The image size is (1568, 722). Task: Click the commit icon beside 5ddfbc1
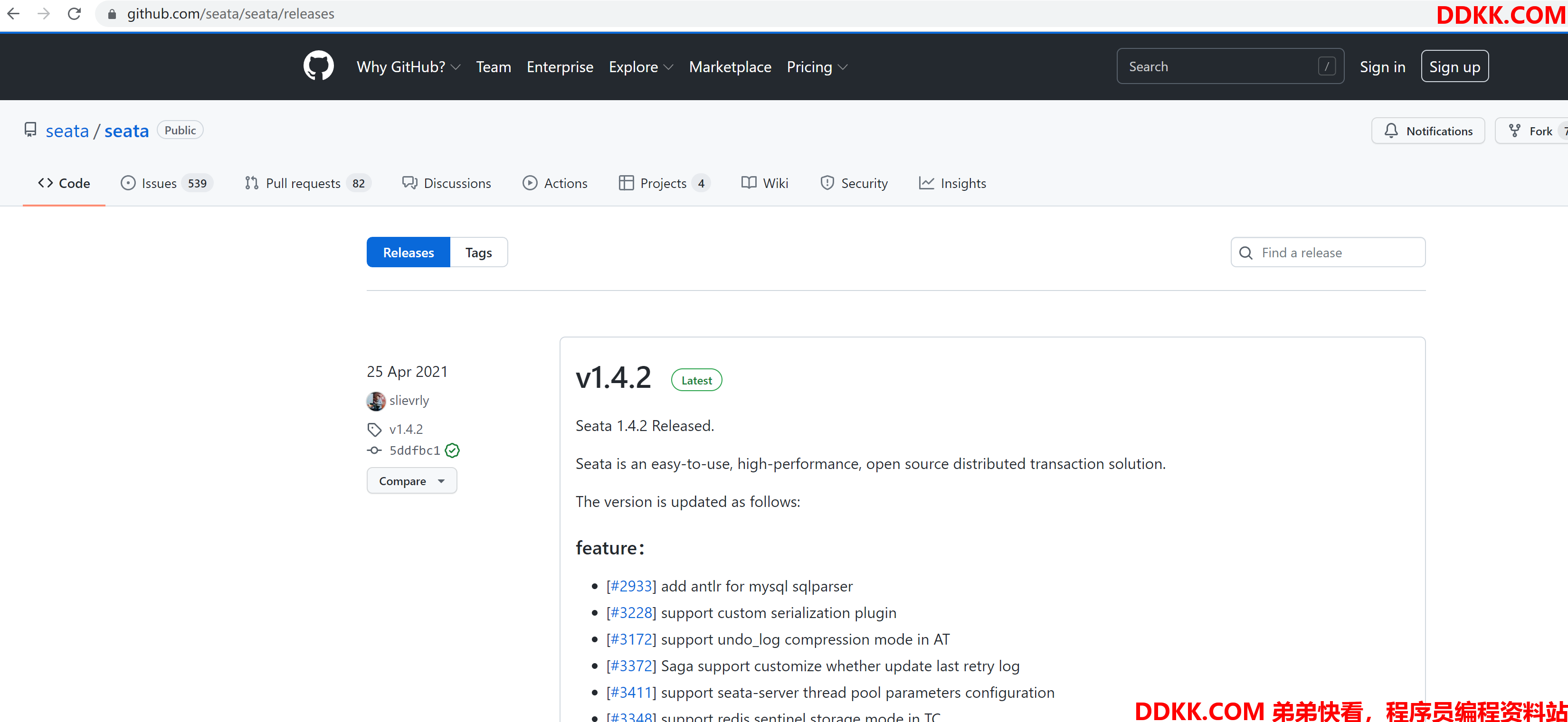(x=374, y=450)
